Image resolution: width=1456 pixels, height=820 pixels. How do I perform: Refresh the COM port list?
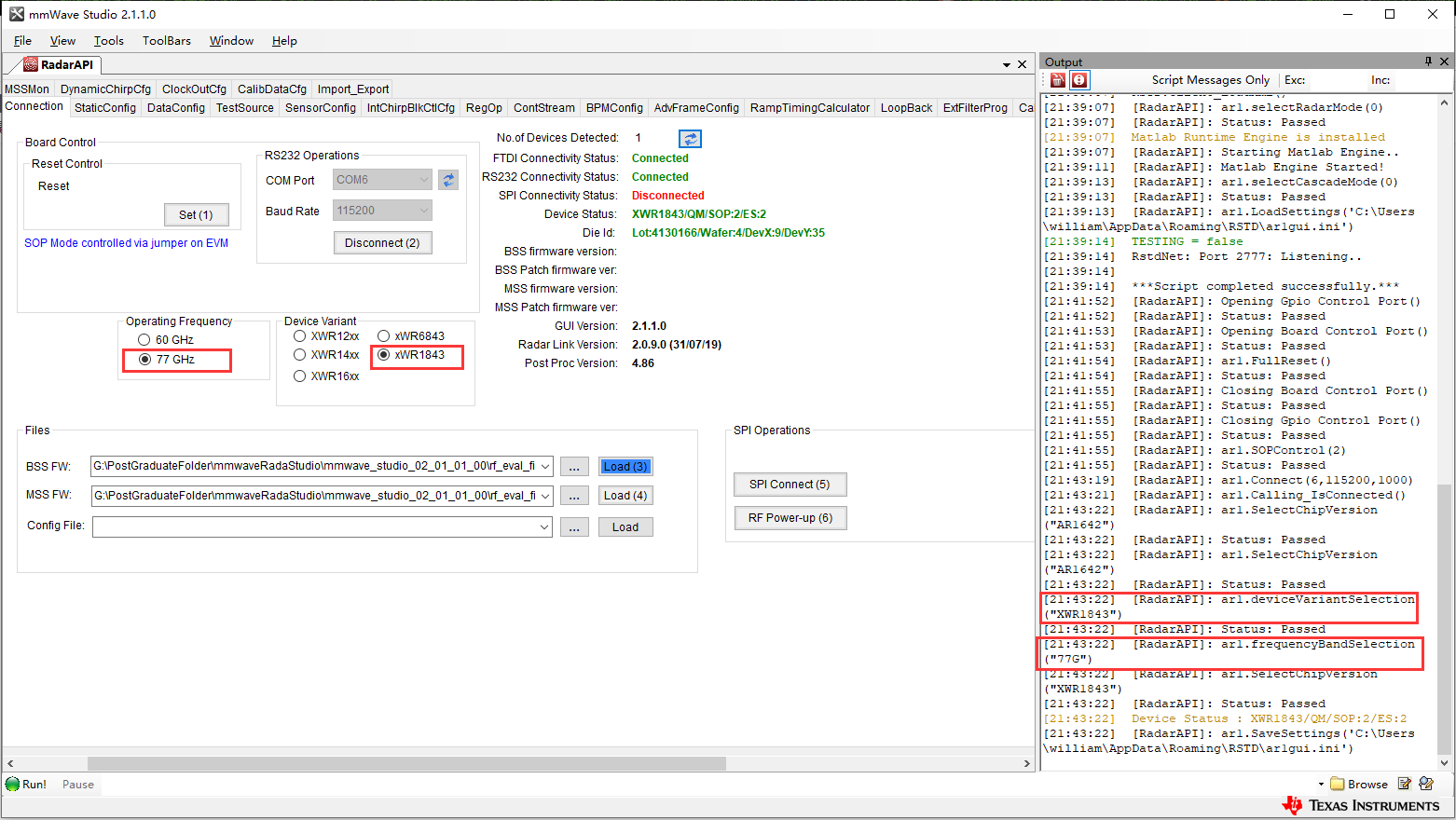click(x=448, y=180)
